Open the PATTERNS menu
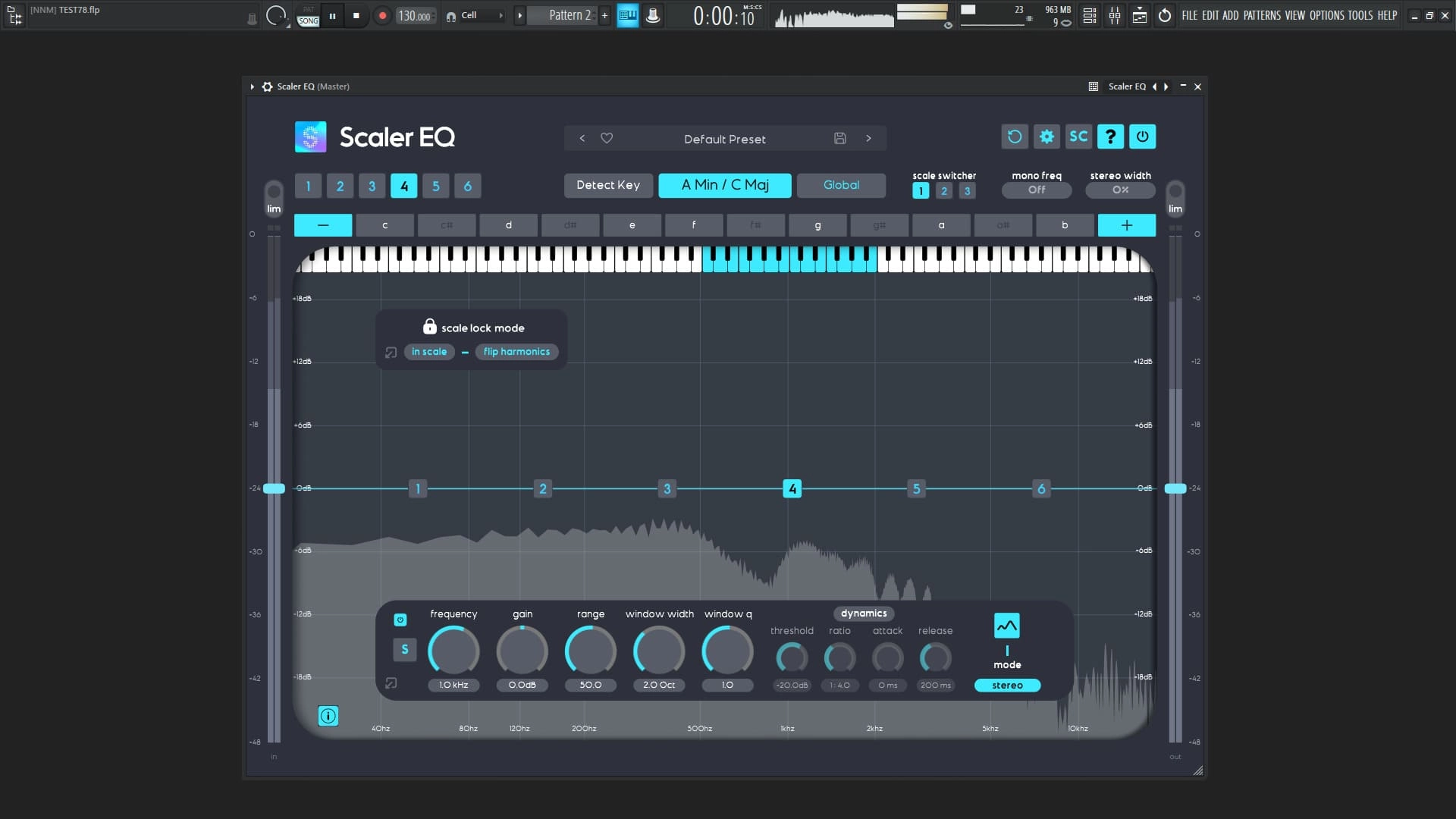This screenshot has height=819, width=1456. pyautogui.click(x=1262, y=15)
